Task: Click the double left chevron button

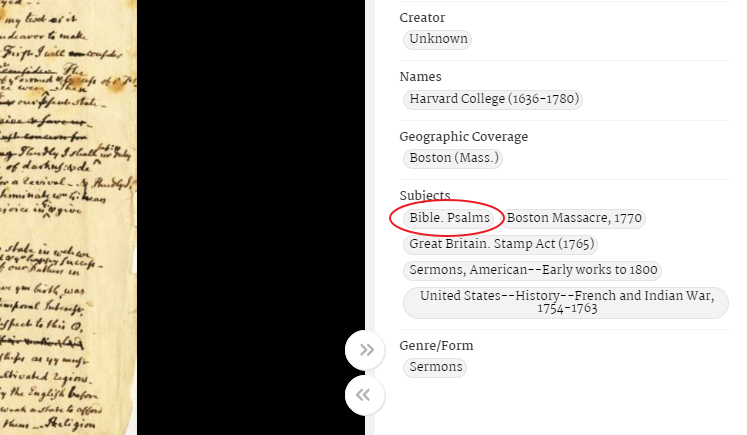Action: (366, 394)
